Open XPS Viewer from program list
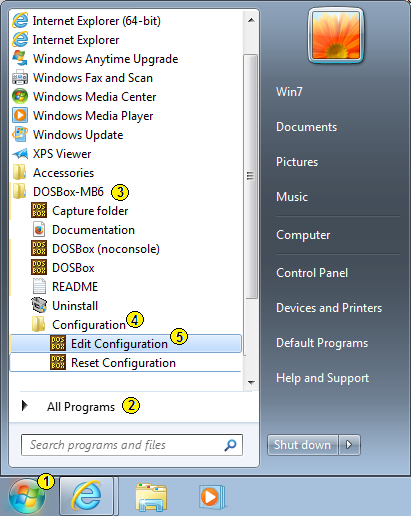 126,154
